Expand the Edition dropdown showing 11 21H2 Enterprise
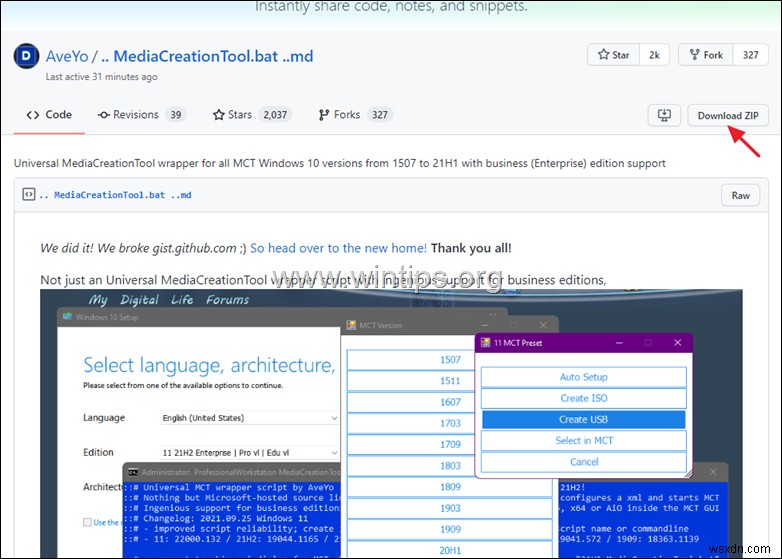 pyautogui.click(x=250, y=453)
